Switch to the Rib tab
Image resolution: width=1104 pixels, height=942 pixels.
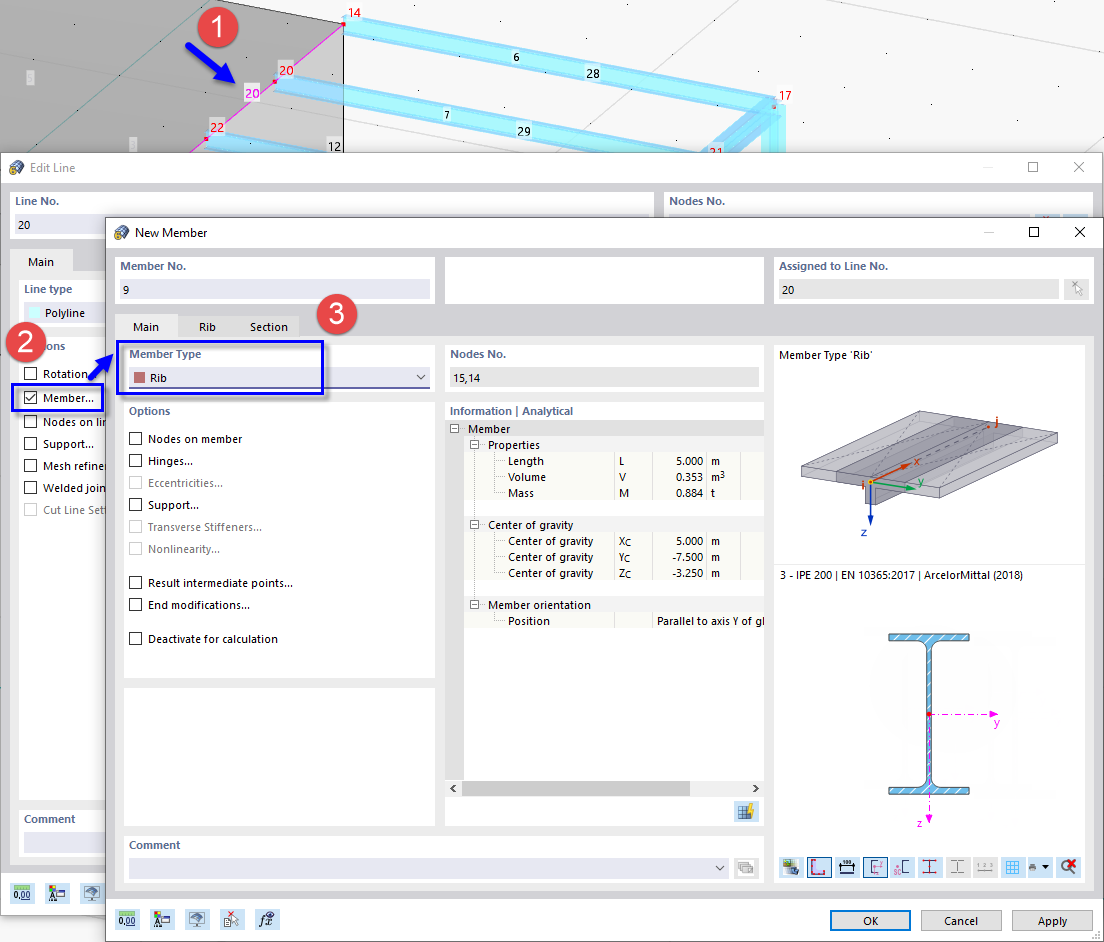click(x=207, y=327)
